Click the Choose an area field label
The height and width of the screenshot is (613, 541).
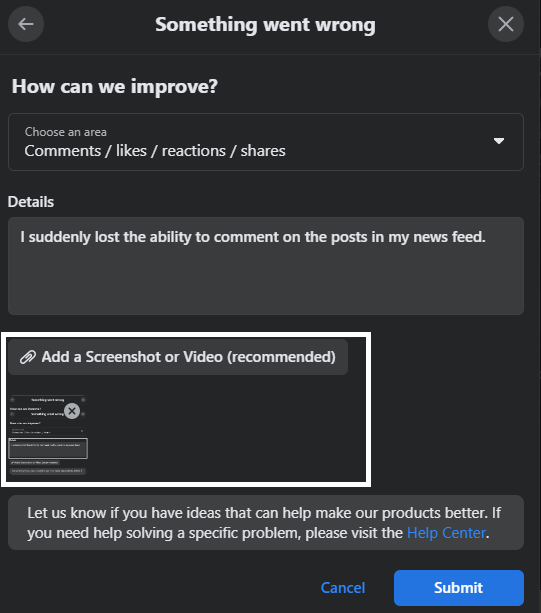point(66,132)
